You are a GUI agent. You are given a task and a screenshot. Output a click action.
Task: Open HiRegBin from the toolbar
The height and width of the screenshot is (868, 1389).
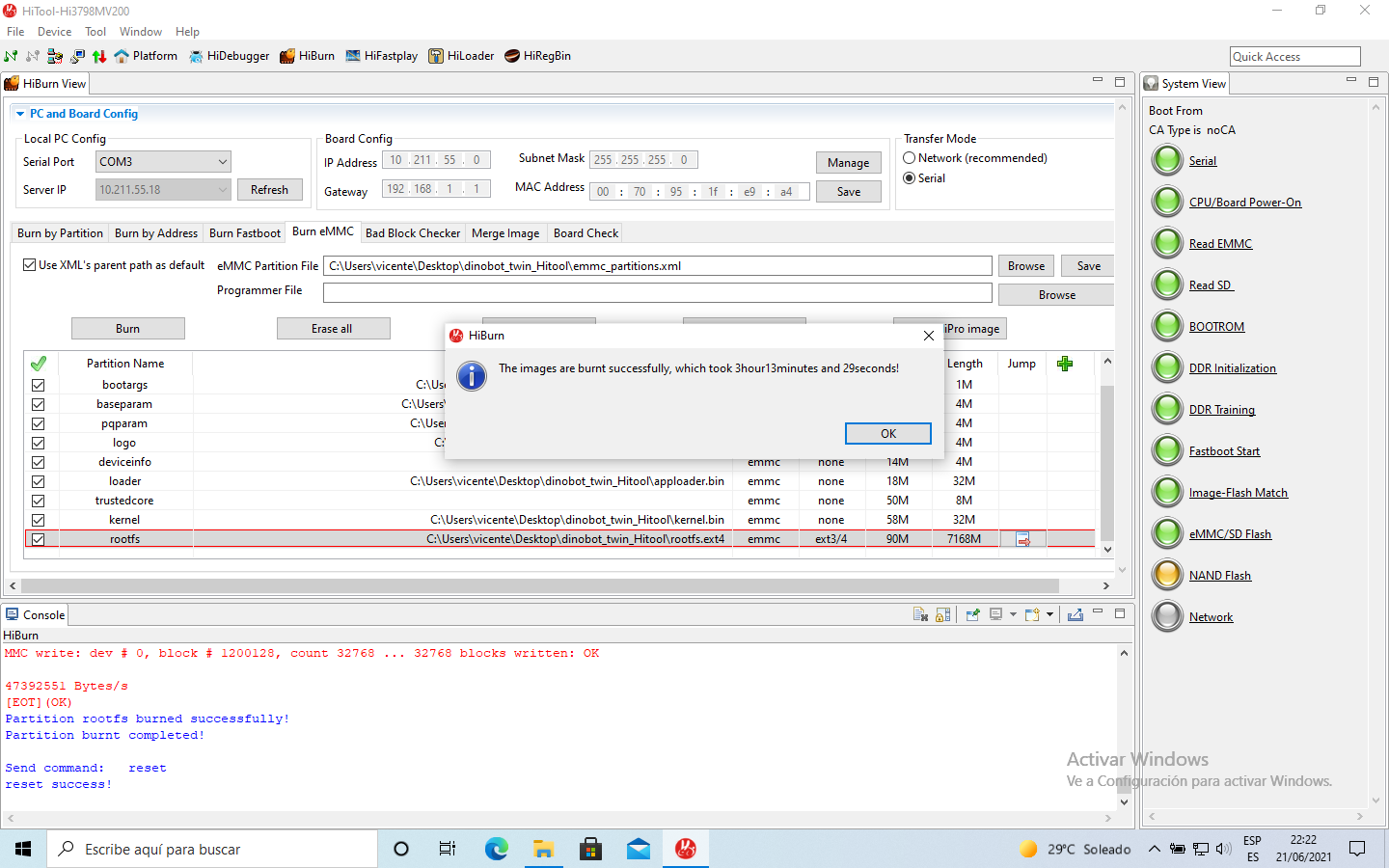537,56
